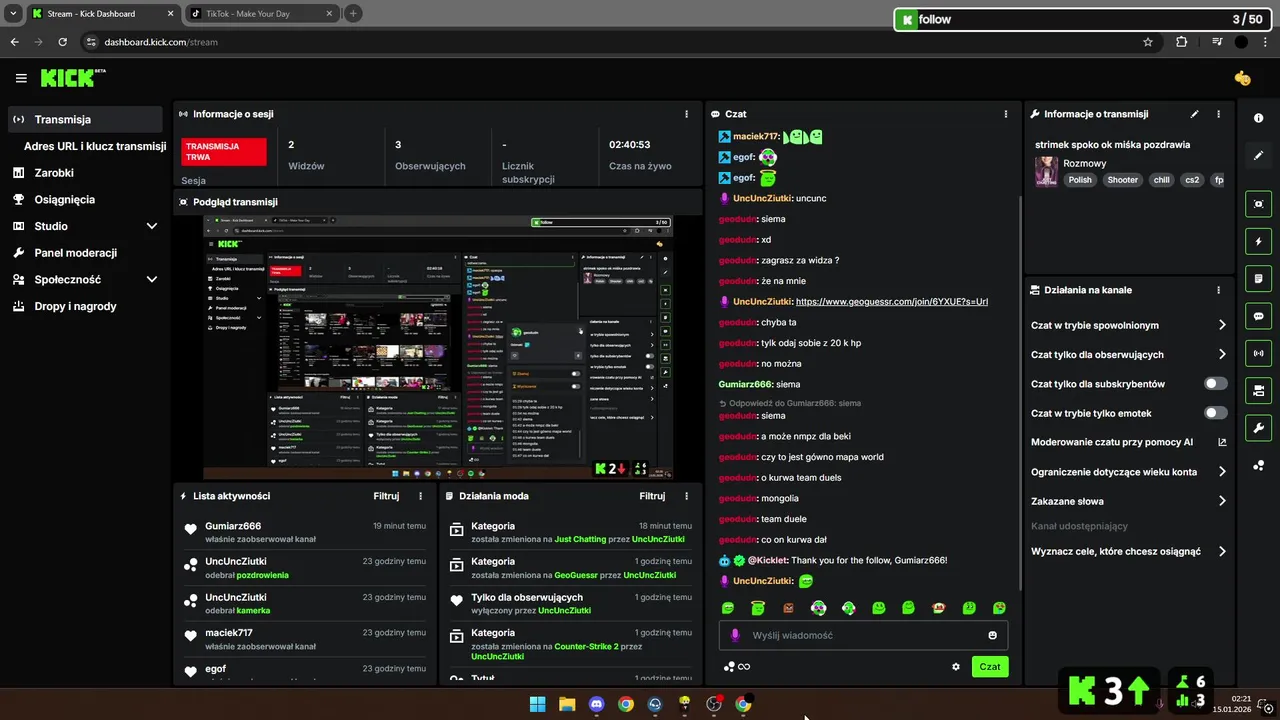Toggle Czat tylko dla subskrybentów switch

click(x=1216, y=384)
